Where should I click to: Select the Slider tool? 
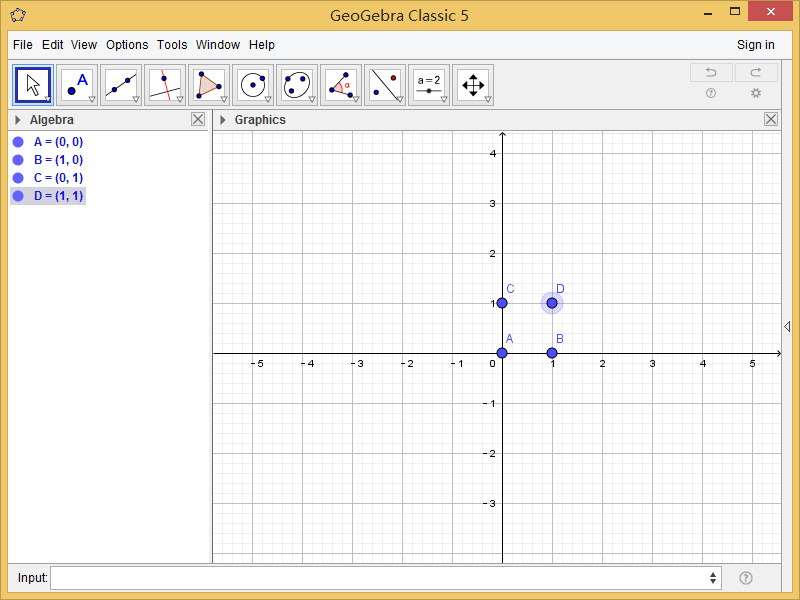(x=429, y=85)
